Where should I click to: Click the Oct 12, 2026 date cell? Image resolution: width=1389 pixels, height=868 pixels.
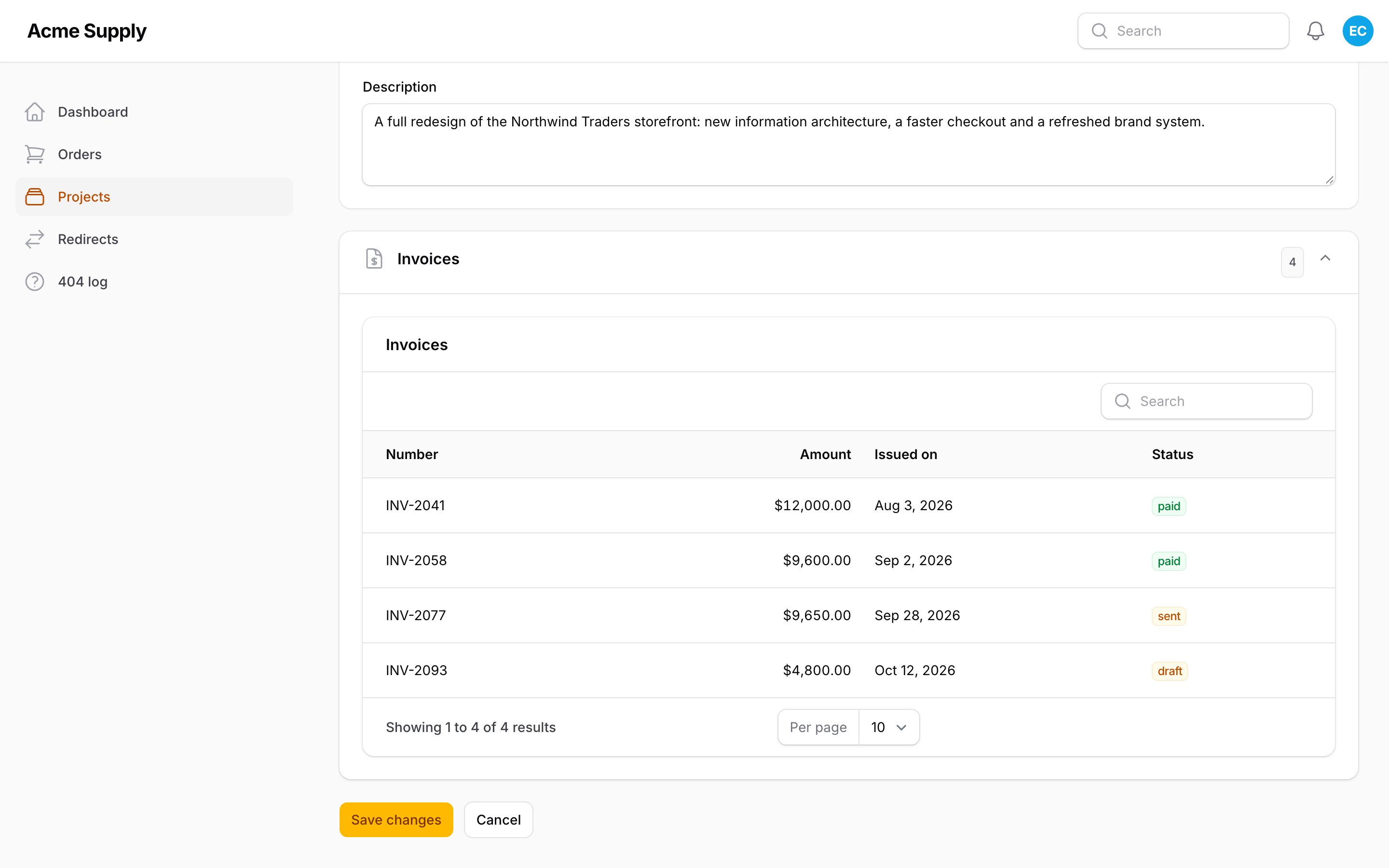[914, 670]
